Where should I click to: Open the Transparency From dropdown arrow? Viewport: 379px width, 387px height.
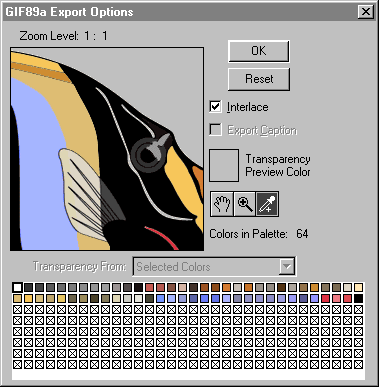pos(287,266)
